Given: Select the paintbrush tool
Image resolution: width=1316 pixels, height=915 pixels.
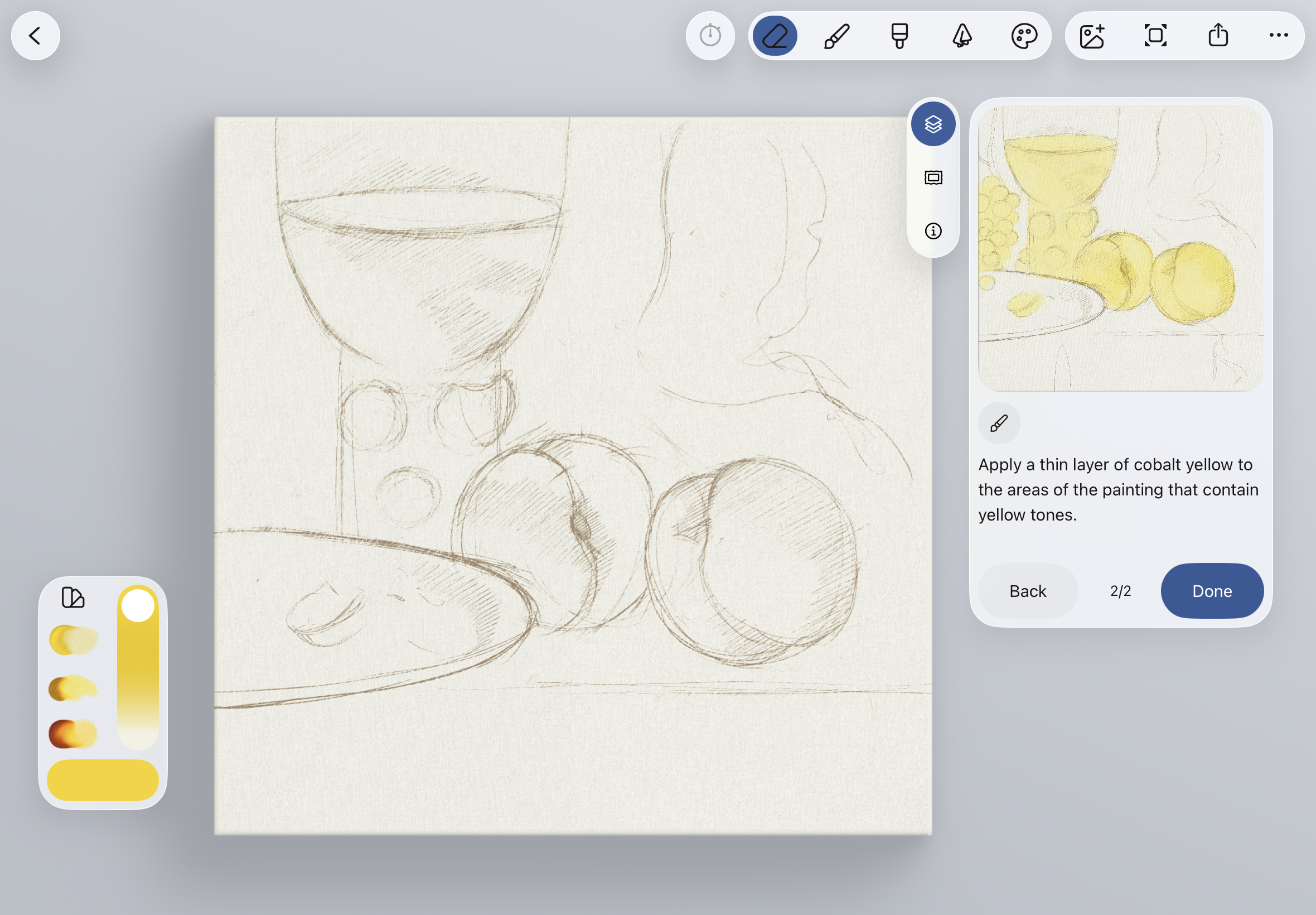Looking at the screenshot, I should click(x=837, y=36).
